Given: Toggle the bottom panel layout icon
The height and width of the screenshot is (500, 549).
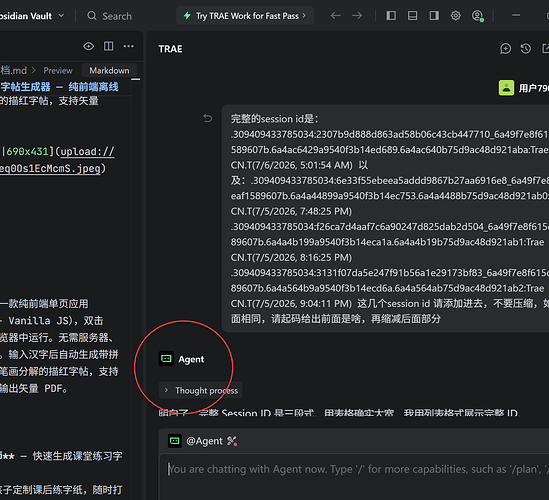Looking at the screenshot, I should click(412, 15).
